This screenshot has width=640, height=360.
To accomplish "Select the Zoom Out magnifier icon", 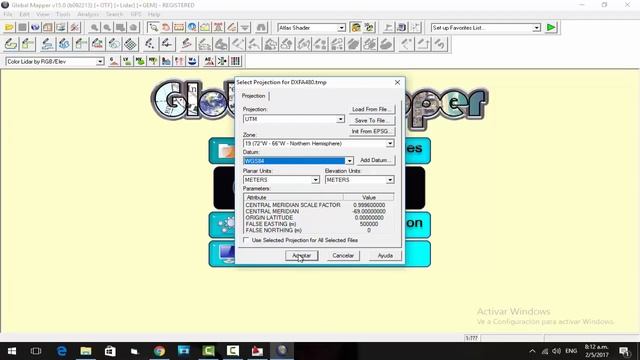I will click(x=107, y=27).
